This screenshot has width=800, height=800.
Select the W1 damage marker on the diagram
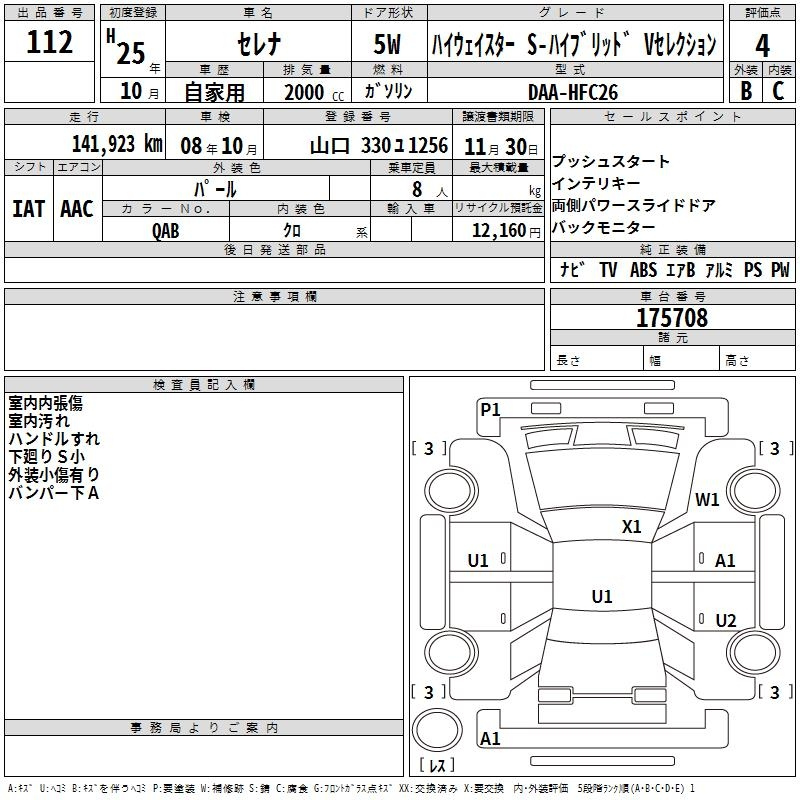click(707, 500)
